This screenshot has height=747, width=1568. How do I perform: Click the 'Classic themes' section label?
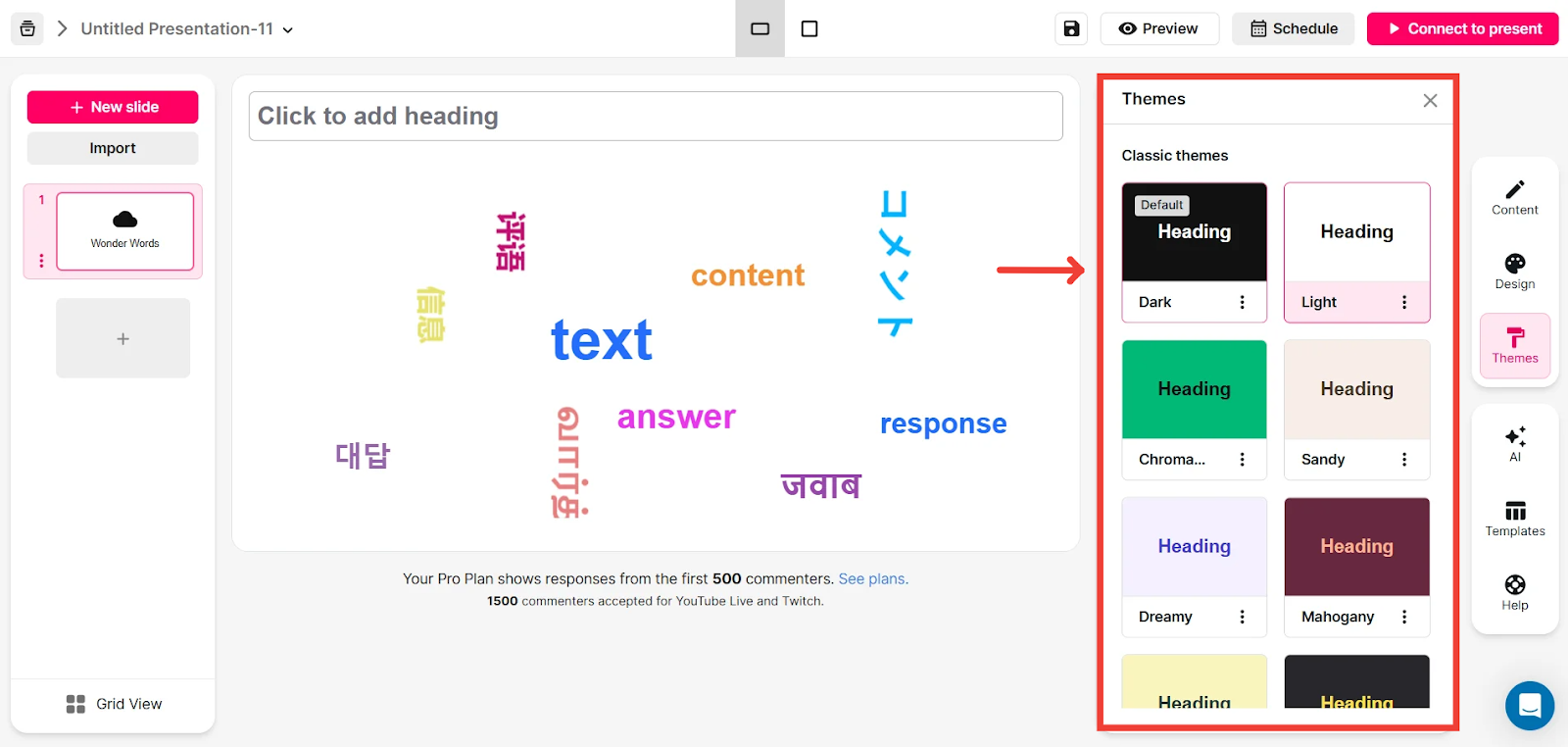[1175, 156]
